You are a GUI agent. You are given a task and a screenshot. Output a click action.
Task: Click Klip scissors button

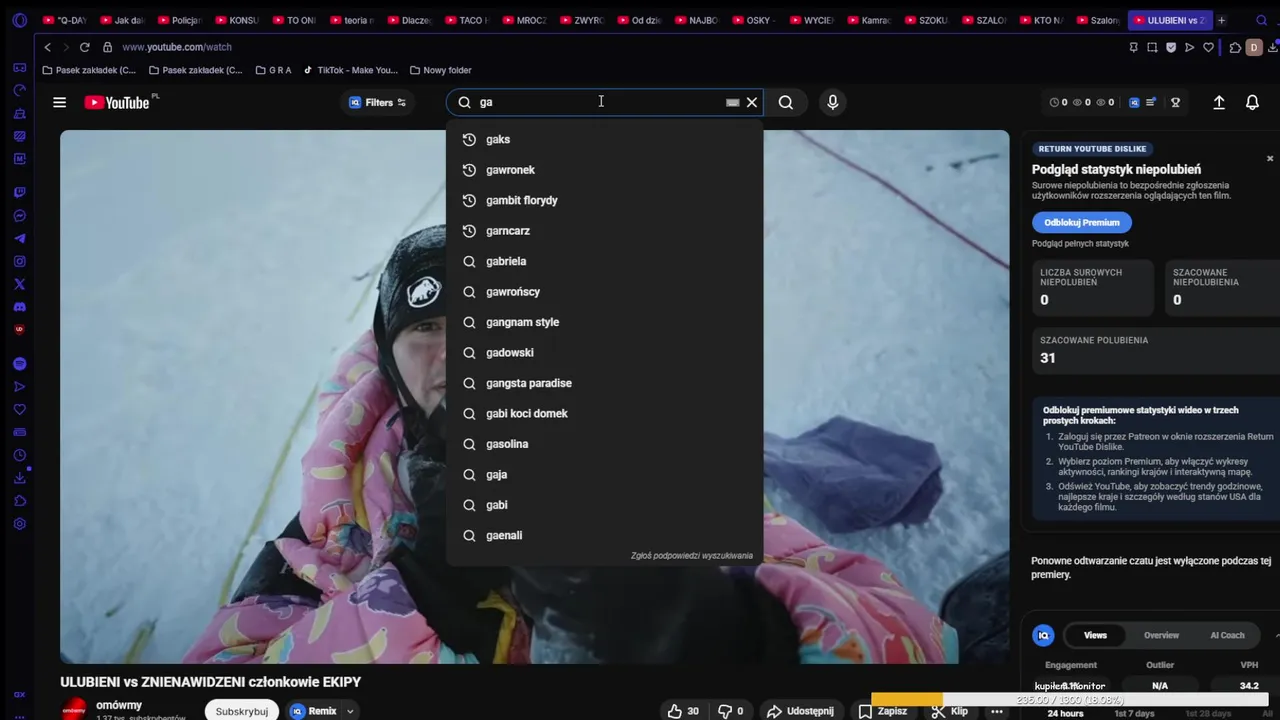pos(949,711)
